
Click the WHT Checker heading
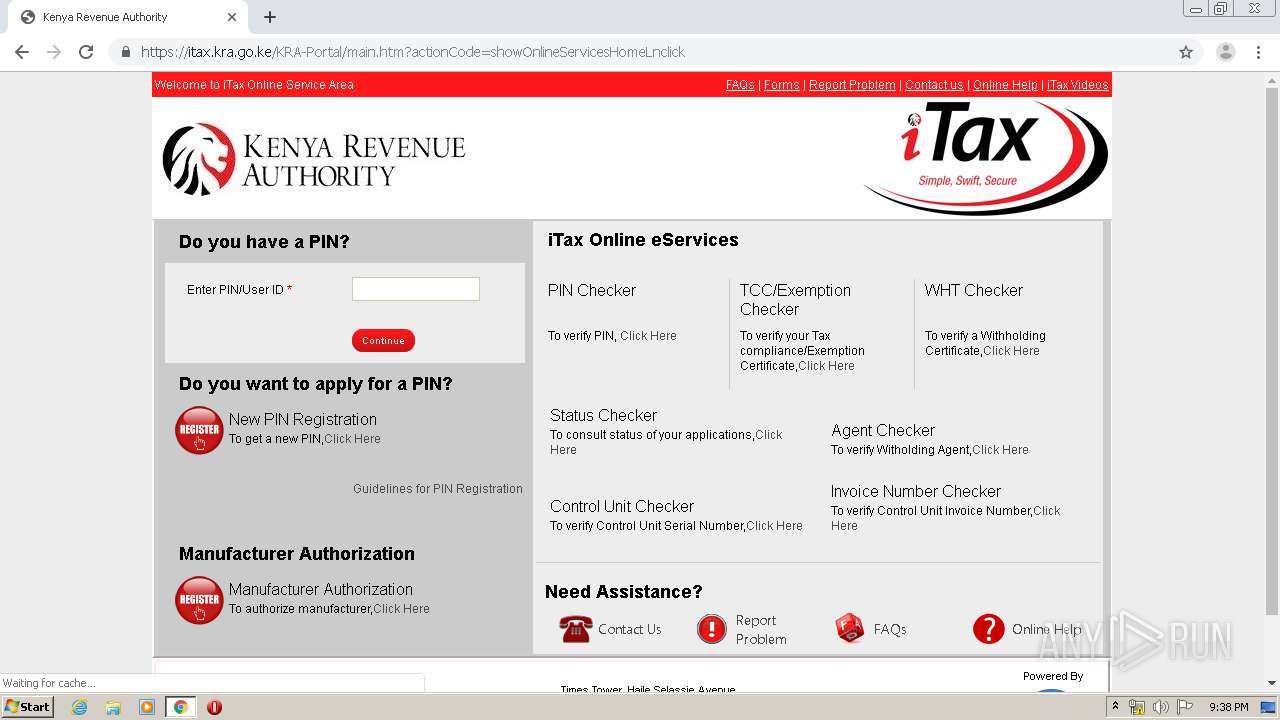coord(974,290)
